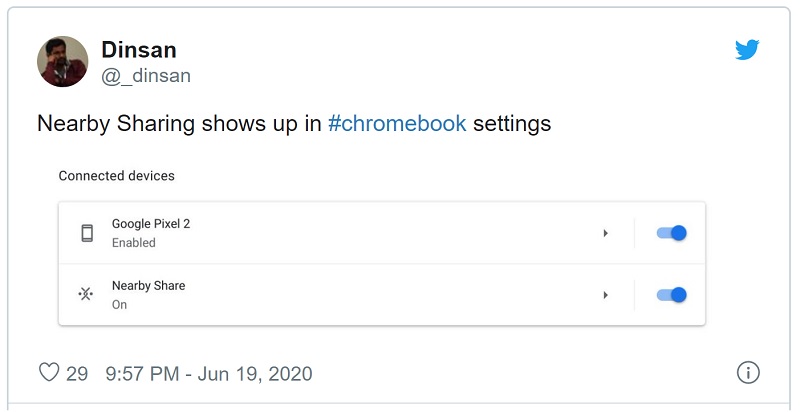The image size is (800, 412).
Task: Expand the Nearby Share arrow
Action: pos(606,295)
